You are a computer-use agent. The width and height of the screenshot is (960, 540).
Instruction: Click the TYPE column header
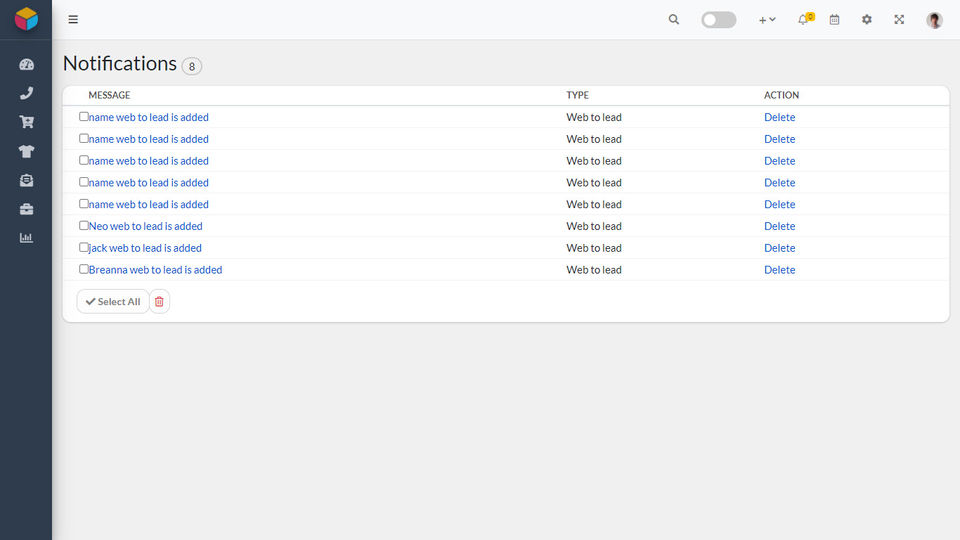(x=577, y=95)
